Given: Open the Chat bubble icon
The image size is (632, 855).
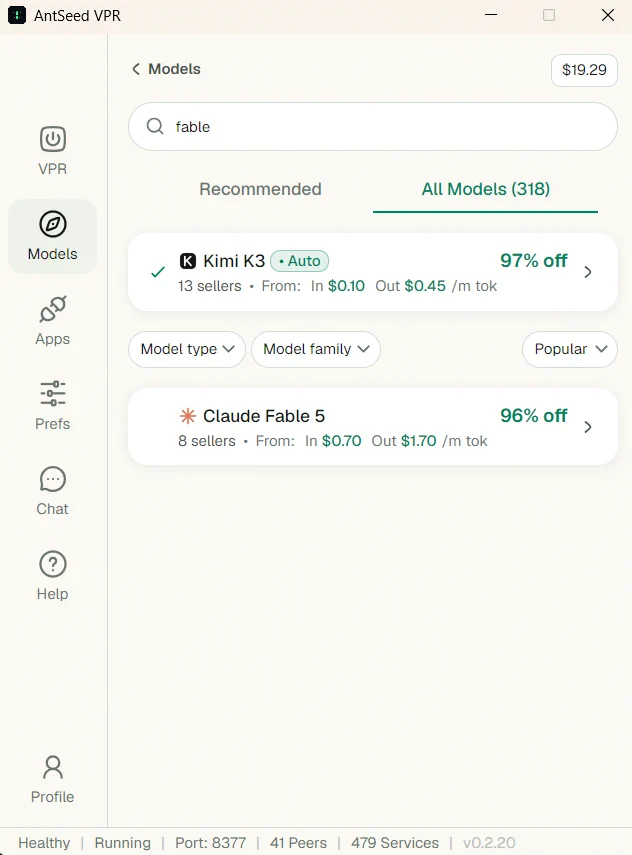Looking at the screenshot, I should [x=53, y=479].
